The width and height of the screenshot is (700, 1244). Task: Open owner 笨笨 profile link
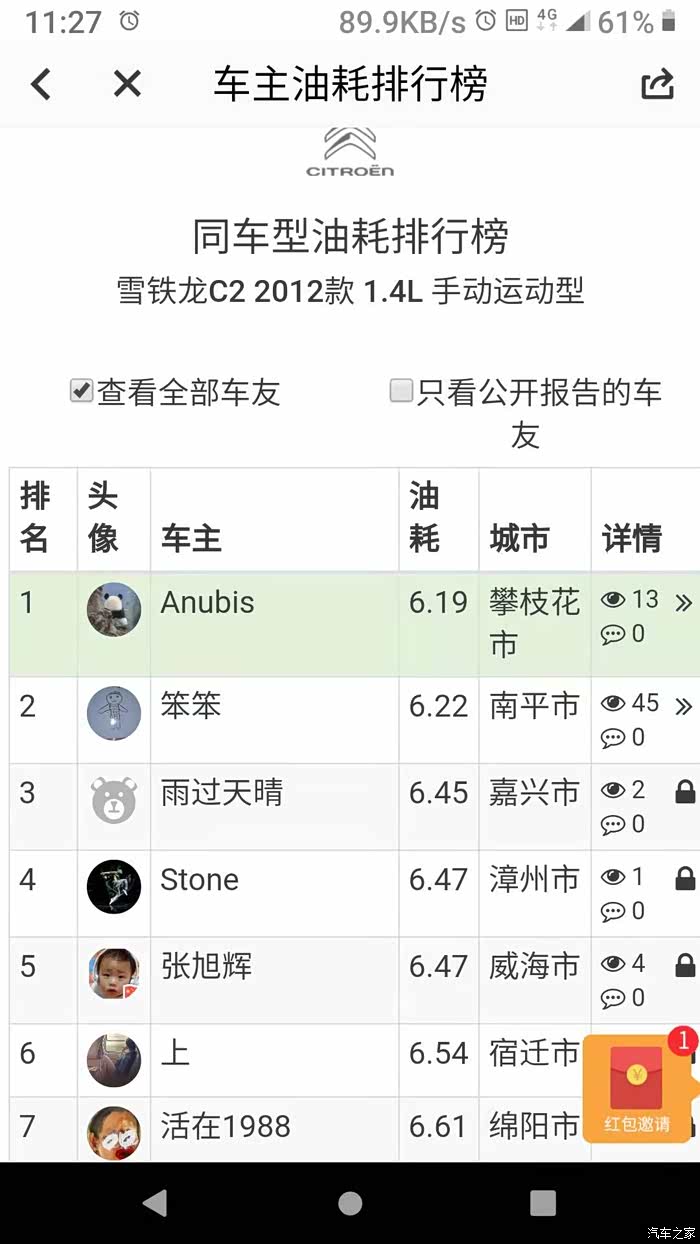[x=190, y=706]
